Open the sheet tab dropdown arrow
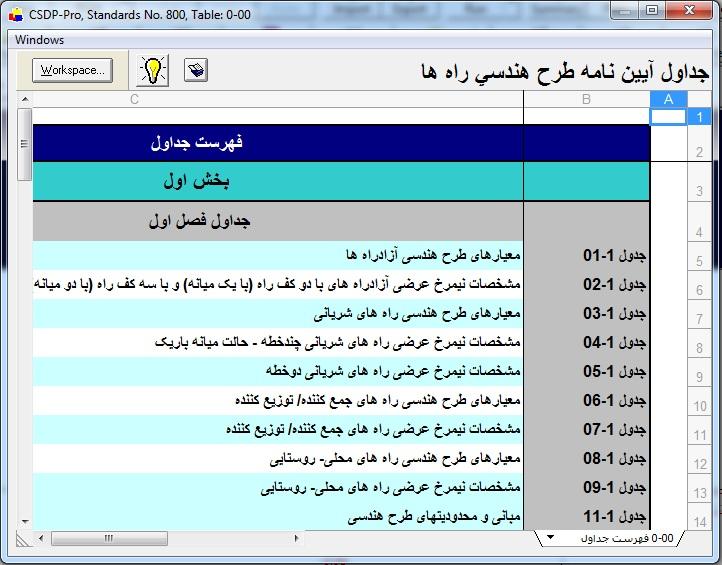Screen dimensions: 722x565 tap(550, 537)
